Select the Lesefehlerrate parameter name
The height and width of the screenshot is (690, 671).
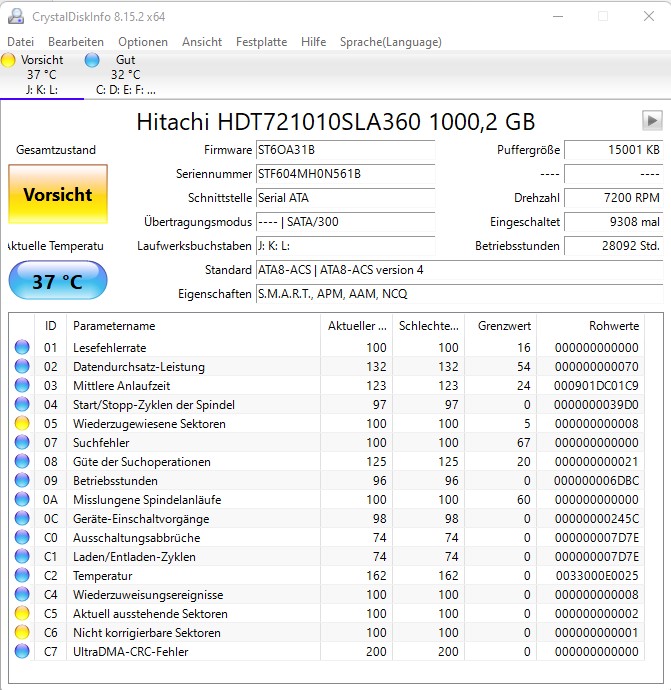pyautogui.click(x=110, y=348)
